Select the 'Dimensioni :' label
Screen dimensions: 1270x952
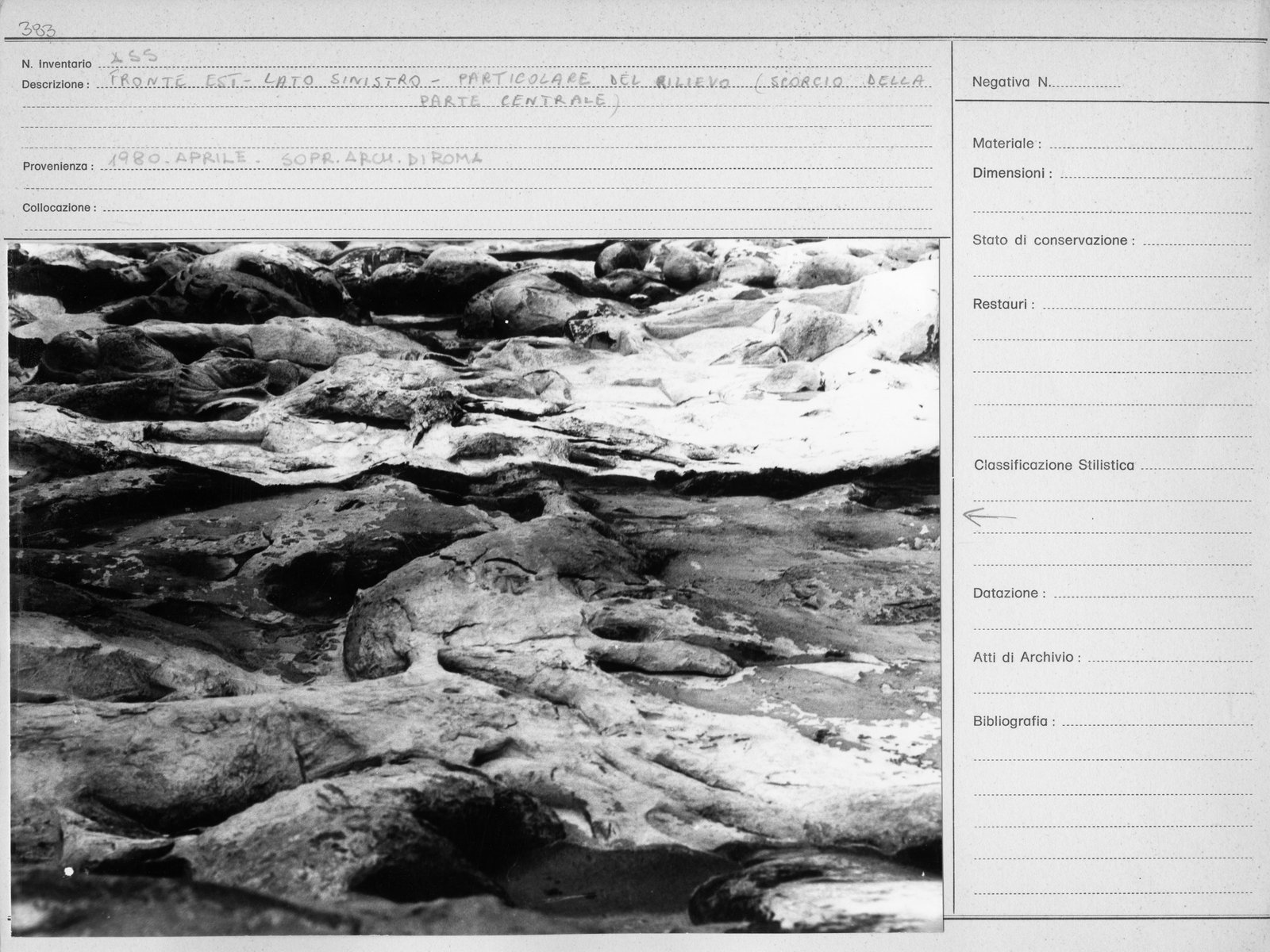tap(1012, 173)
